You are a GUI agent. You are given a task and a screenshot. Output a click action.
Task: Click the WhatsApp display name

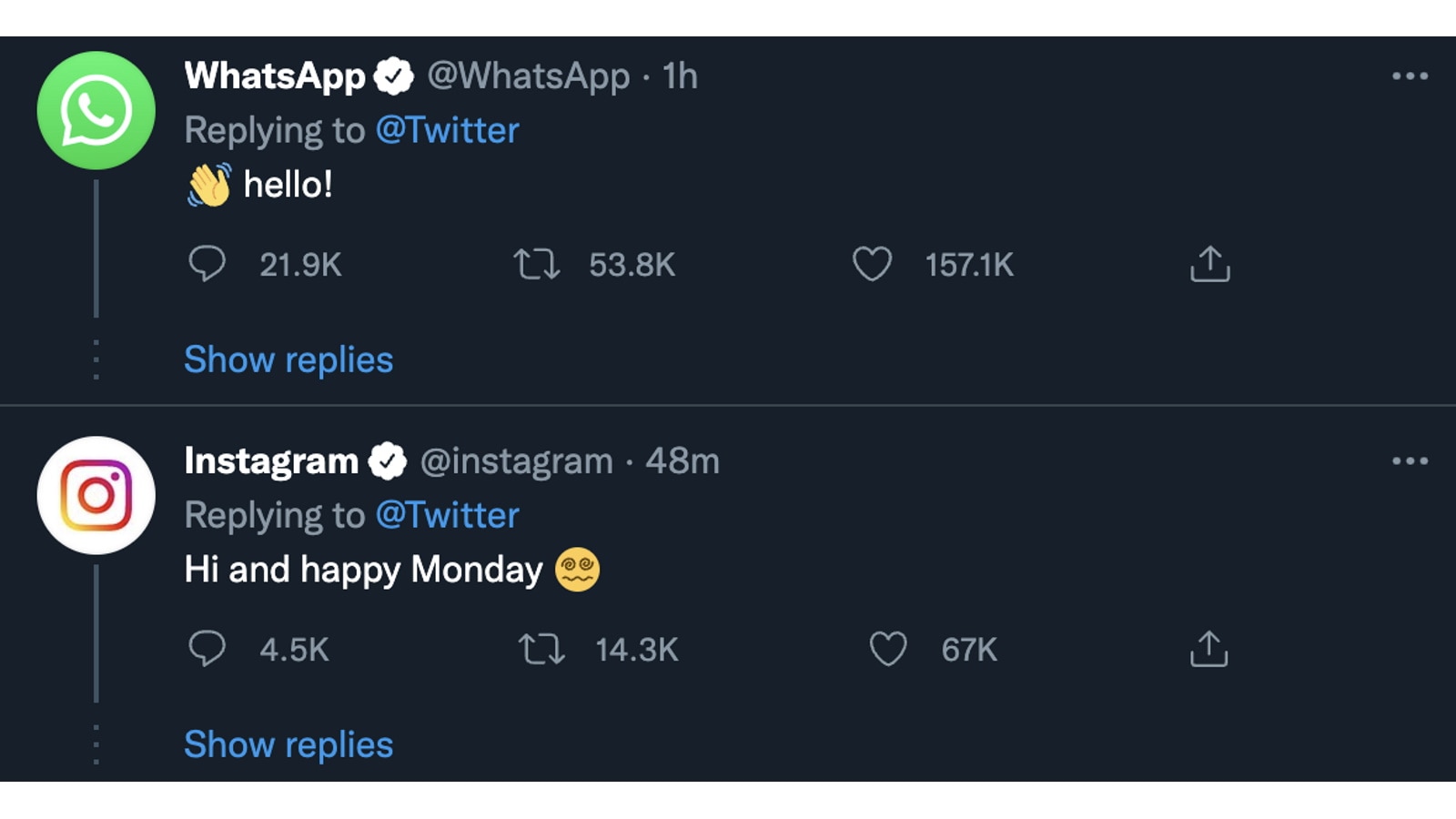(x=275, y=76)
